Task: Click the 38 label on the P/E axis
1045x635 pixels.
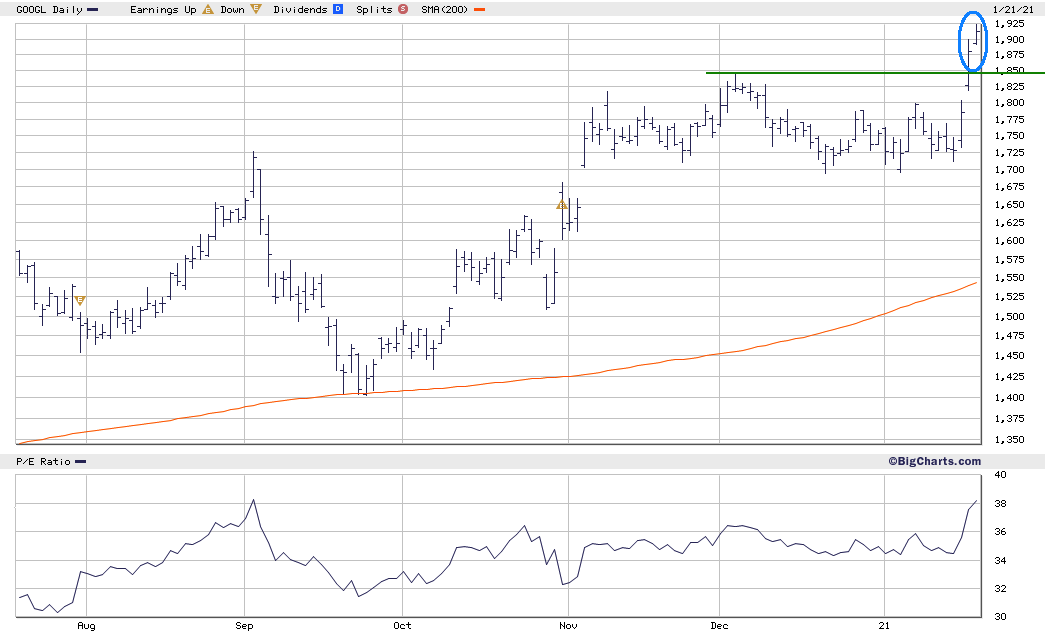Action: (1000, 504)
